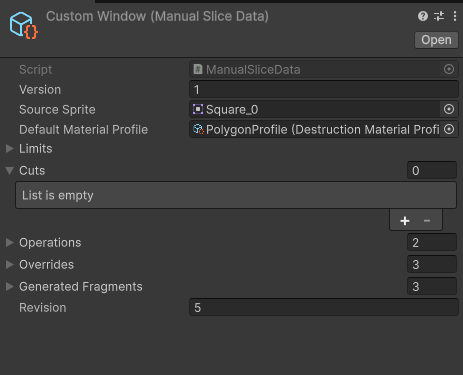
Task: Click the Source Sprite label
Action: (57, 110)
